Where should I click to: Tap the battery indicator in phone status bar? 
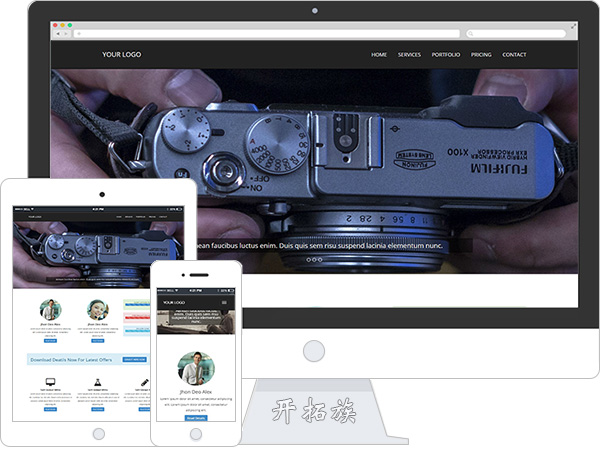231,291
